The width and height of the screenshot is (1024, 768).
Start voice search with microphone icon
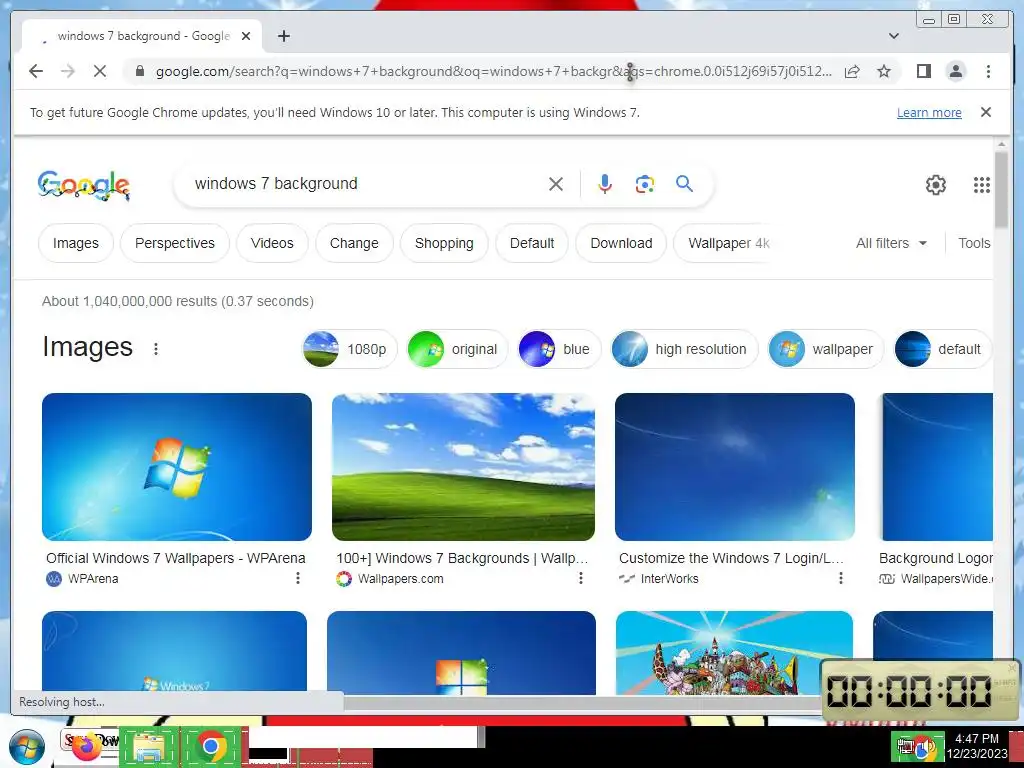click(x=605, y=184)
